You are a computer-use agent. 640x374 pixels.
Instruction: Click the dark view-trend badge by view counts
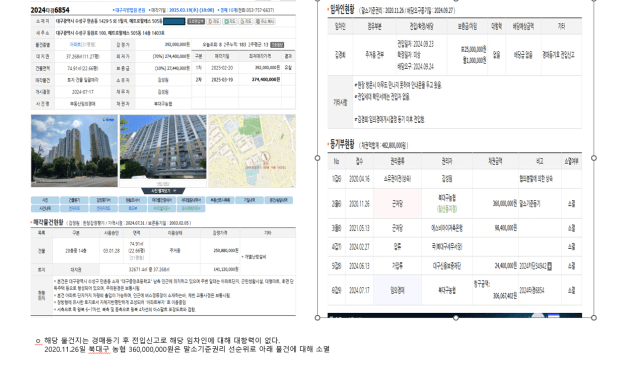coord(277,45)
